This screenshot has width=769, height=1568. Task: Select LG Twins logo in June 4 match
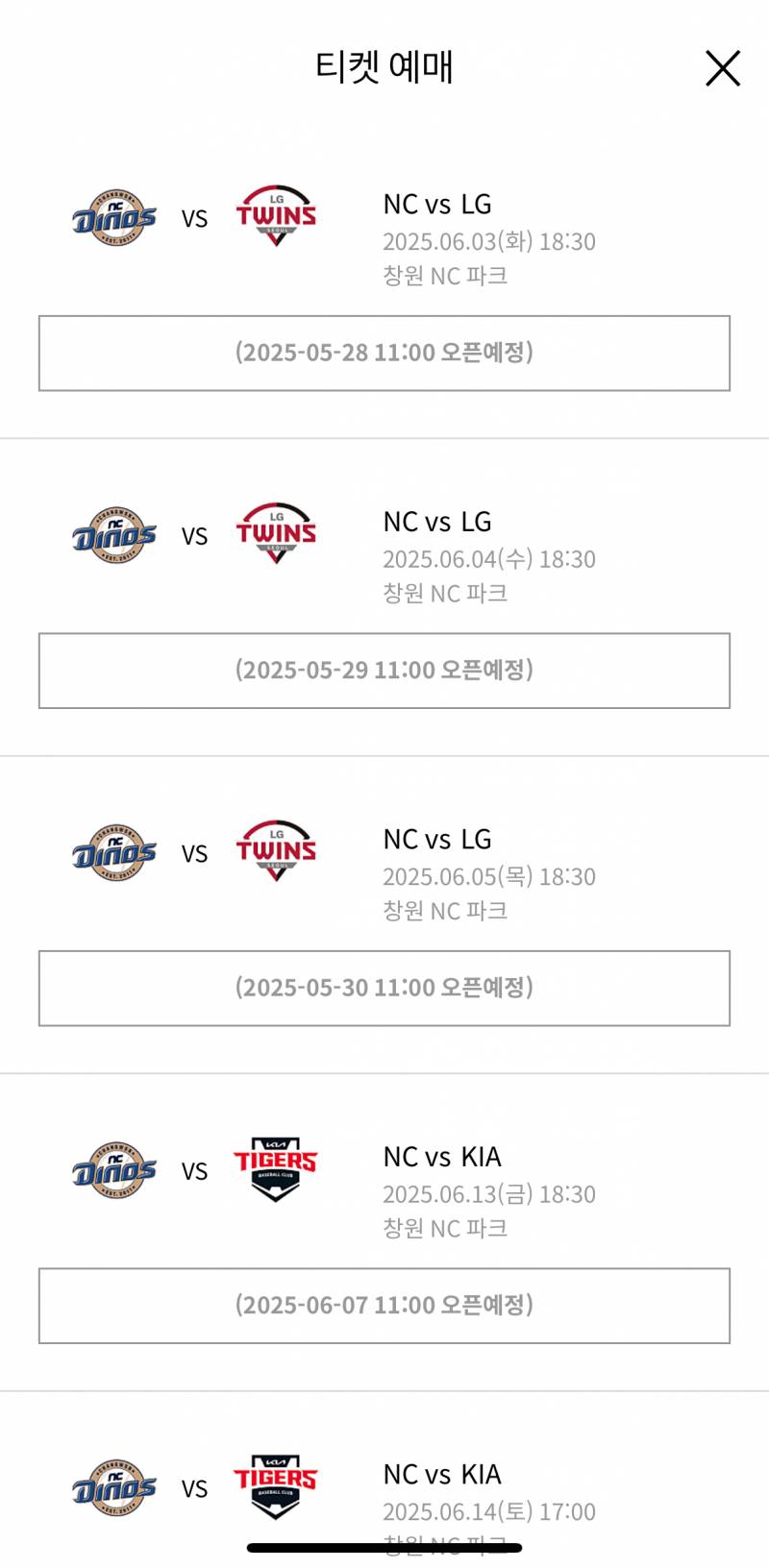pos(276,533)
